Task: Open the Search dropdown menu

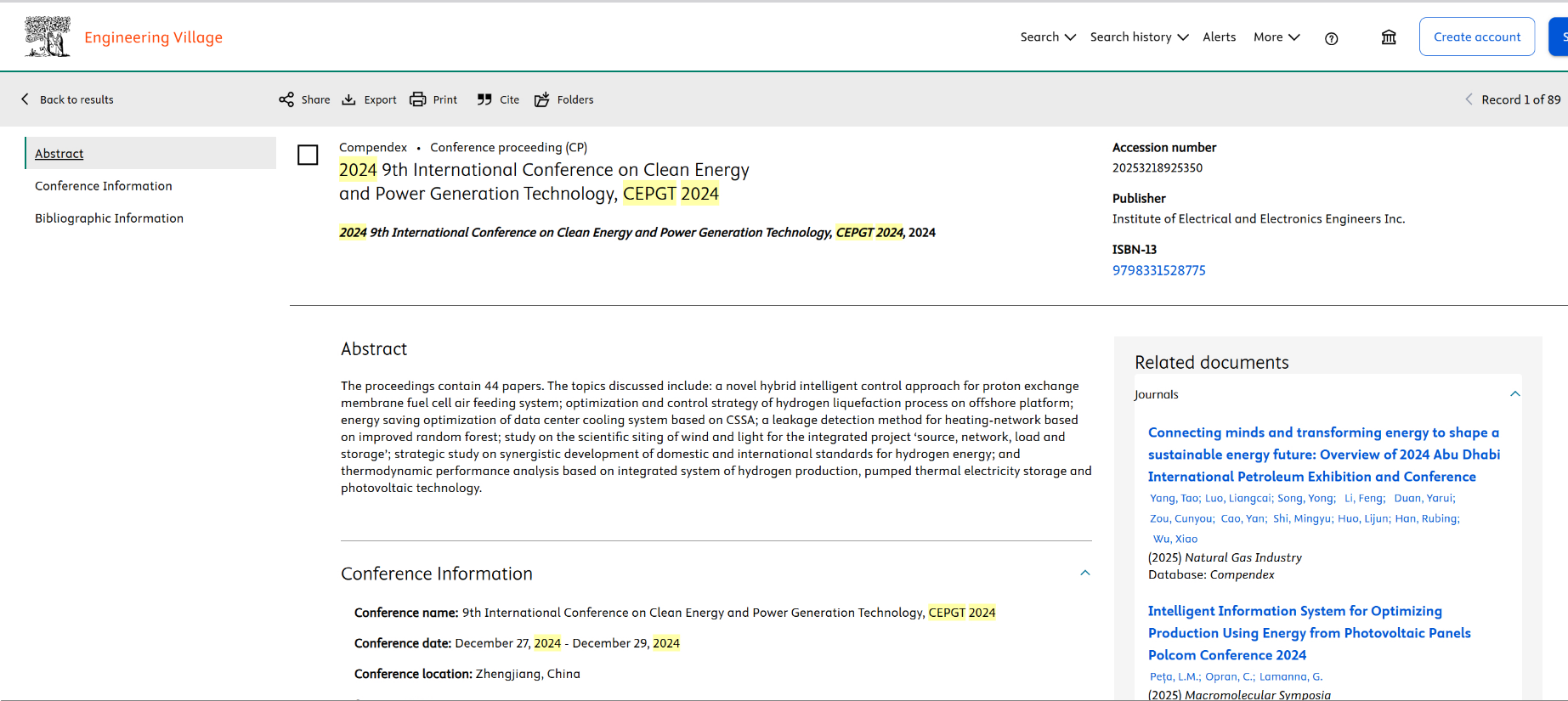Action: coord(1048,37)
